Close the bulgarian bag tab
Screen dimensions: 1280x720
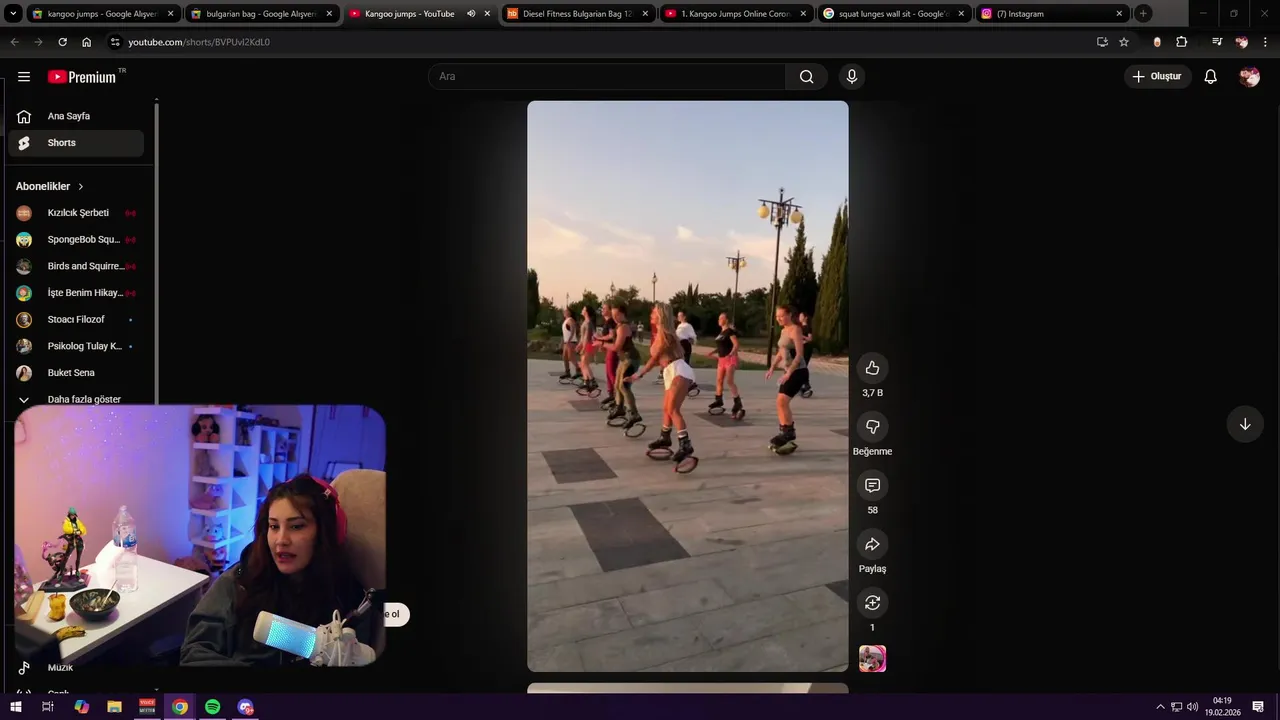point(329,14)
